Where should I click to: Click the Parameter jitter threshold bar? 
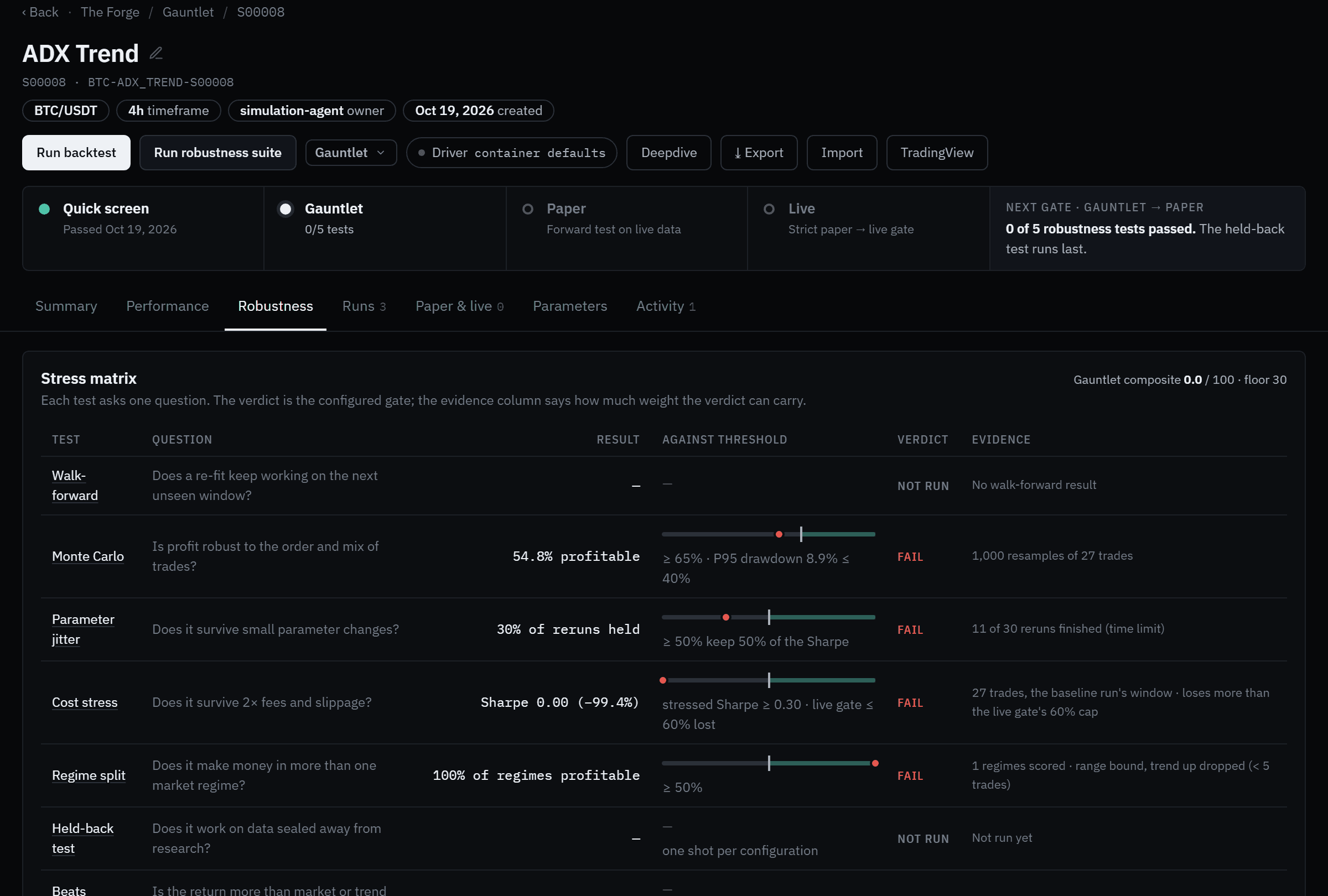pos(769,617)
